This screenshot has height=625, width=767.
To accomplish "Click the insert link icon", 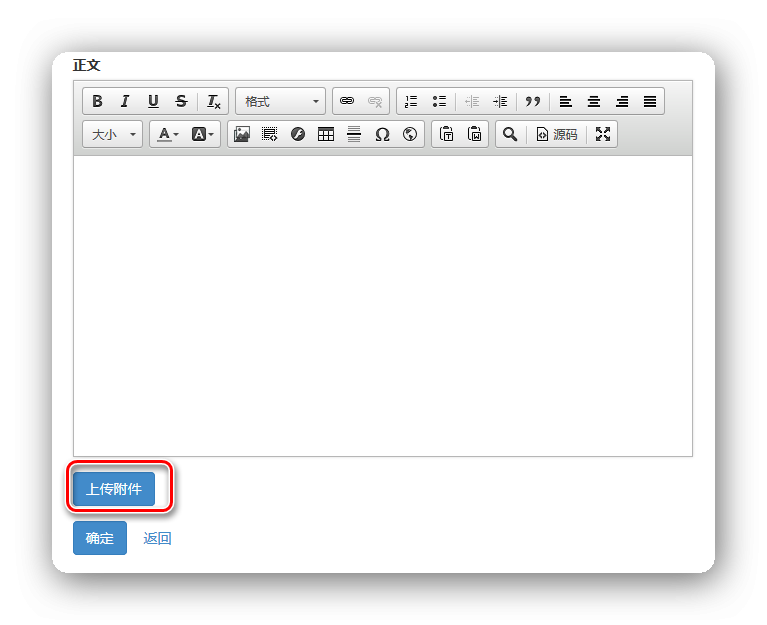I will pyautogui.click(x=347, y=101).
